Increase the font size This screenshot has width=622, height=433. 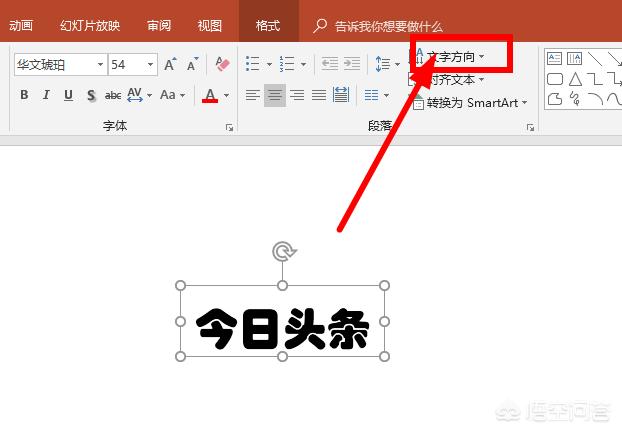pyautogui.click(x=171, y=65)
